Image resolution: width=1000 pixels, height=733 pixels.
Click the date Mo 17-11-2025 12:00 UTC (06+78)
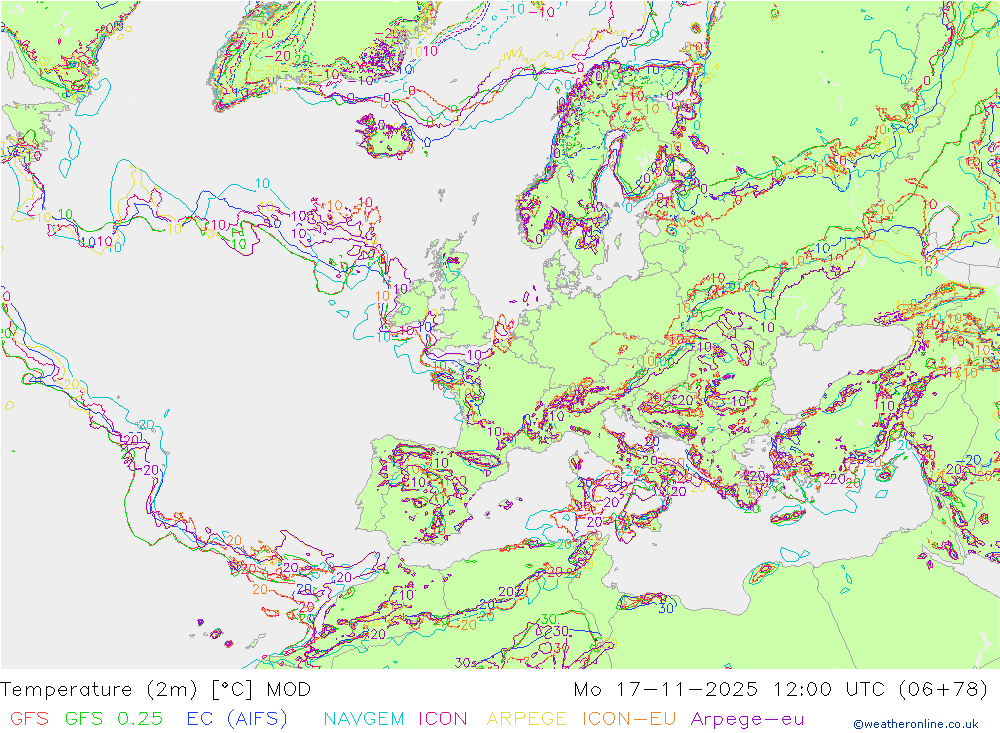click(x=781, y=690)
